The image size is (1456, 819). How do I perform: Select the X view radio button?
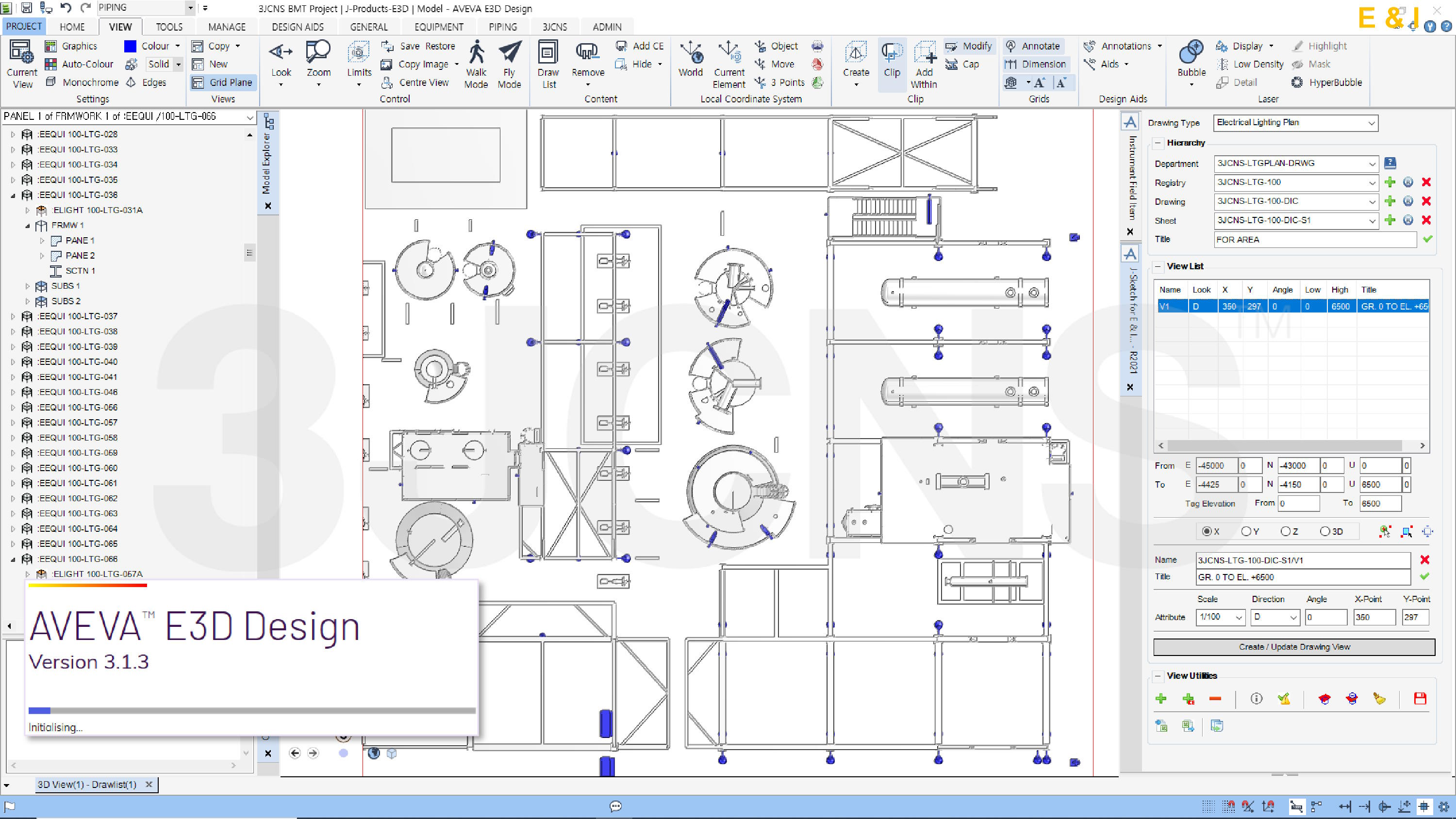[1206, 531]
